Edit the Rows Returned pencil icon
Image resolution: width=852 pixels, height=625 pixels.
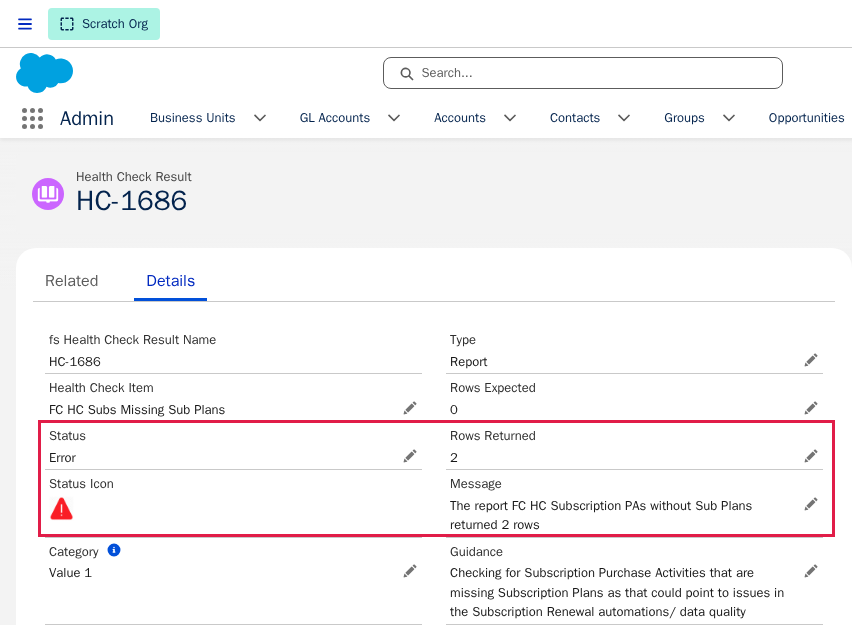click(811, 455)
